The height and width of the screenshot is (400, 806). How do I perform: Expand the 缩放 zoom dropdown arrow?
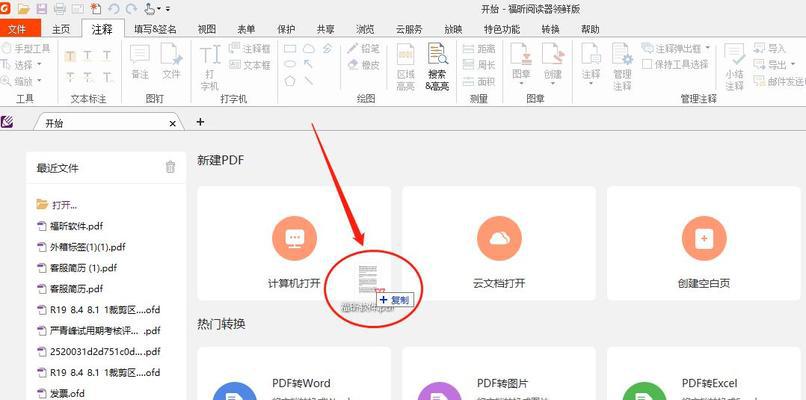(x=40, y=81)
